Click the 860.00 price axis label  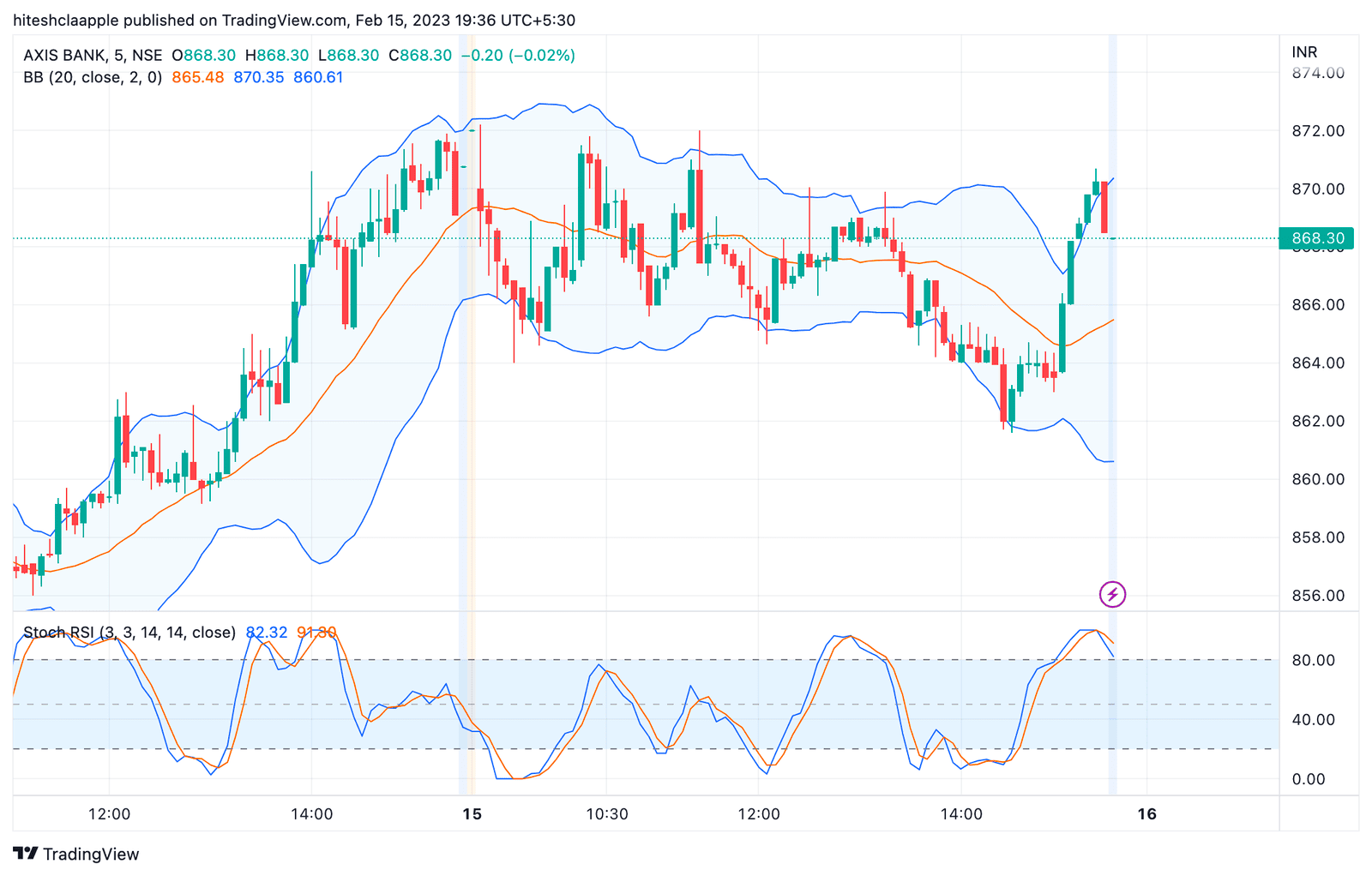tap(1318, 479)
